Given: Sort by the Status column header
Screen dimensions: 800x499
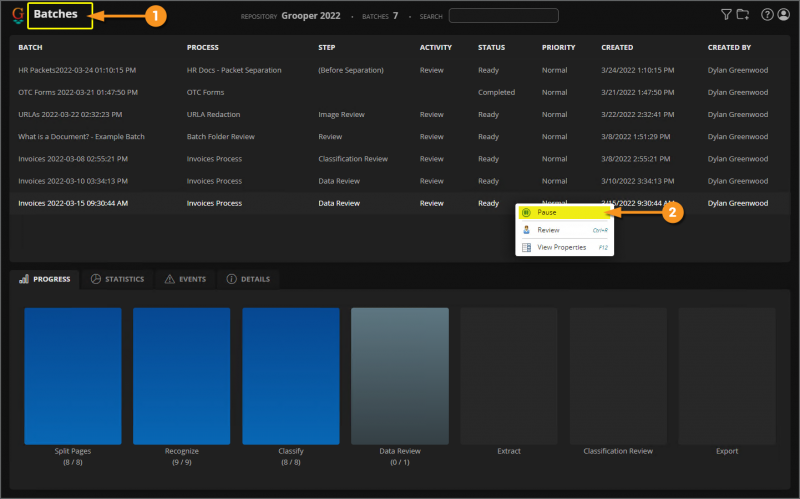Looking at the screenshot, I should tap(491, 47).
